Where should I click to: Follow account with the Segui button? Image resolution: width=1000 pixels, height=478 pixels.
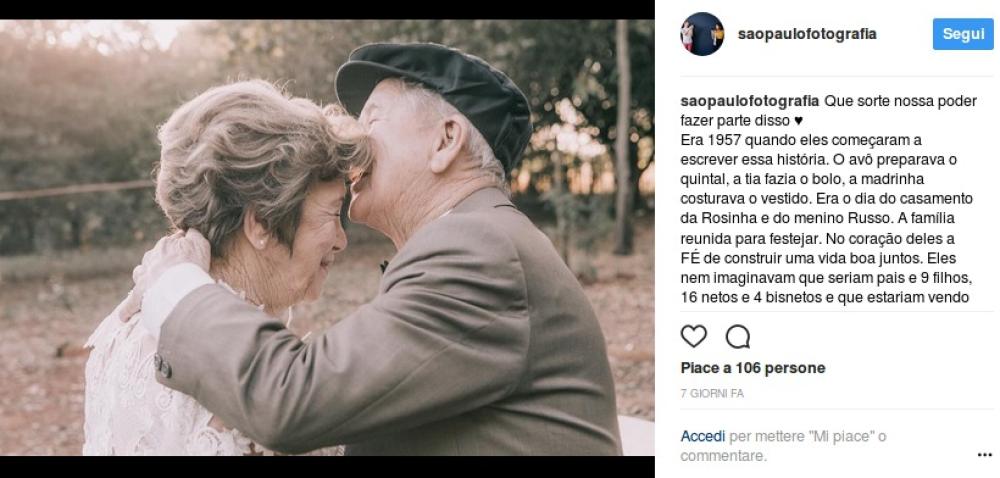(963, 34)
